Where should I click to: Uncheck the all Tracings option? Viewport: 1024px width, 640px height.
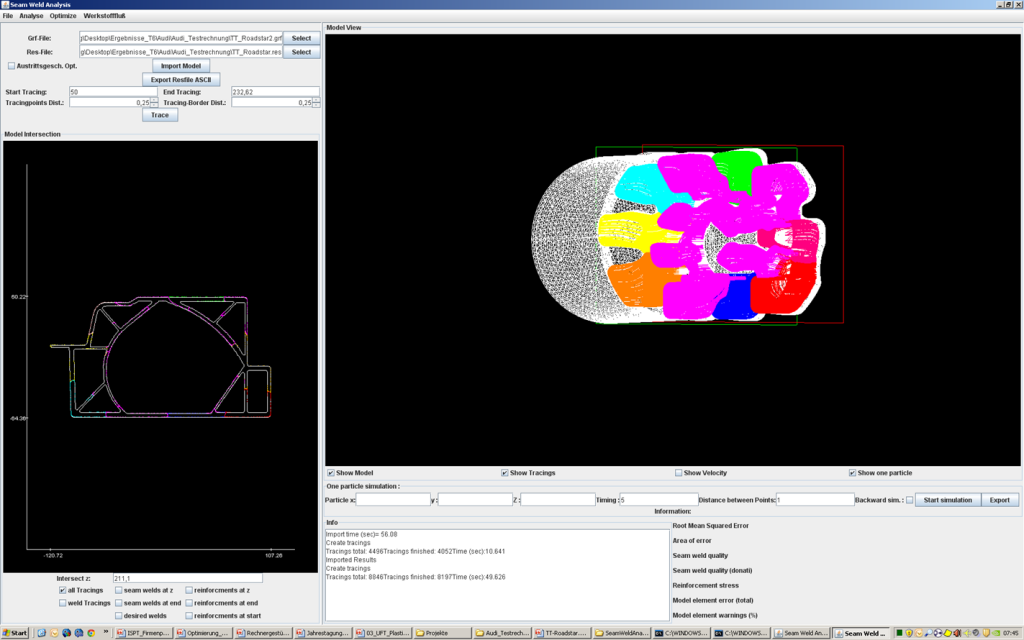62,589
